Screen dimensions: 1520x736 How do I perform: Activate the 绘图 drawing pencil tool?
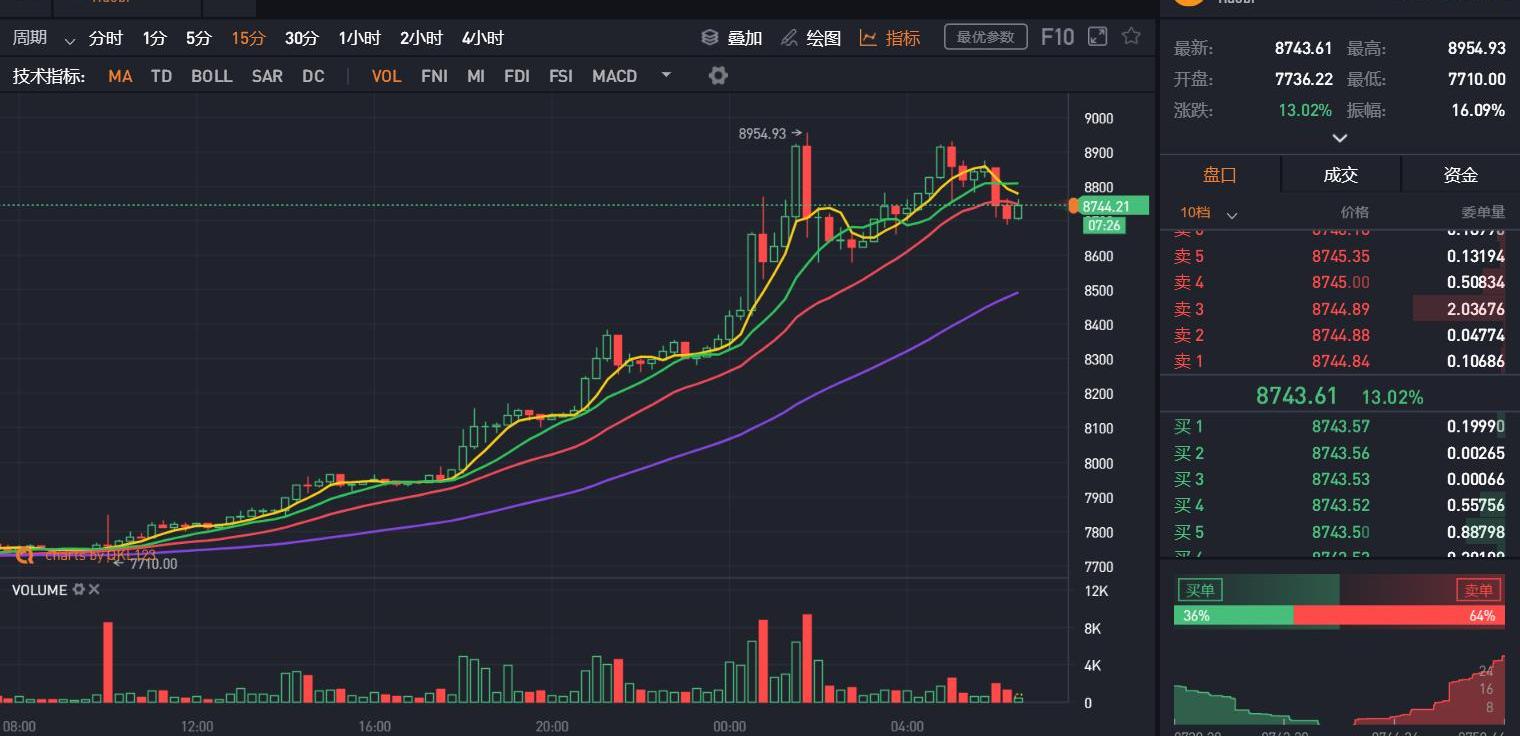pyautogui.click(x=789, y=38)
